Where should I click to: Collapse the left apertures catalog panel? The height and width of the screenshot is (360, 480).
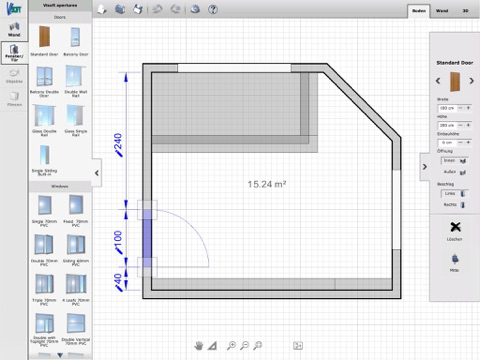97,173
